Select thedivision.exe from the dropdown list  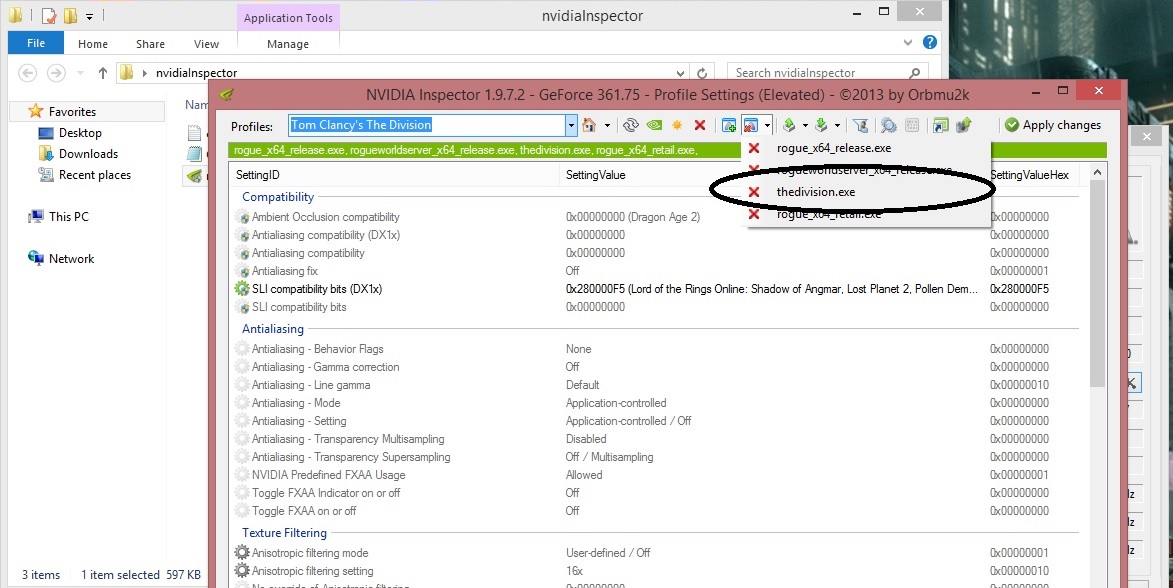[816, 191]
